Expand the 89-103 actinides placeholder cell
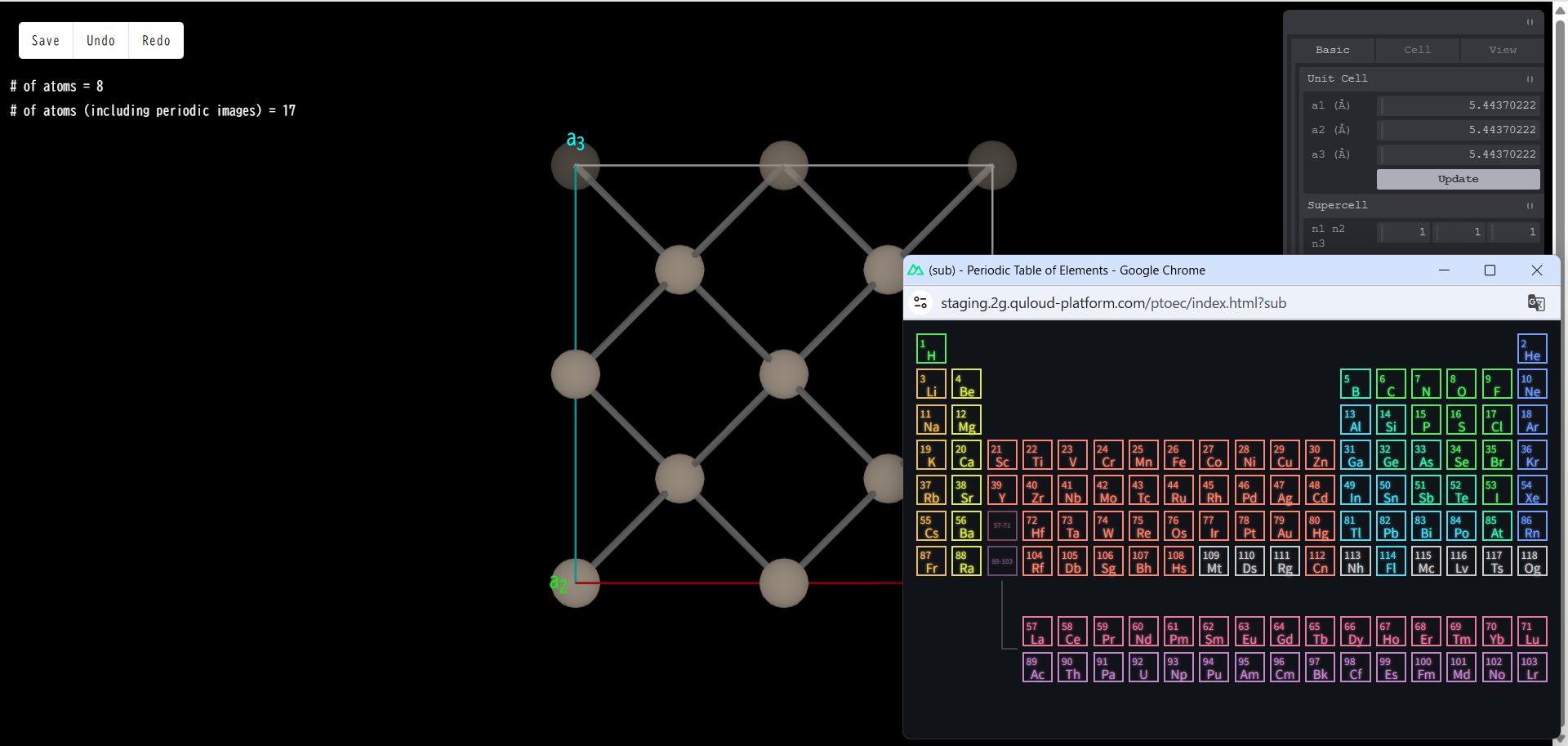 coord(1001,561)
